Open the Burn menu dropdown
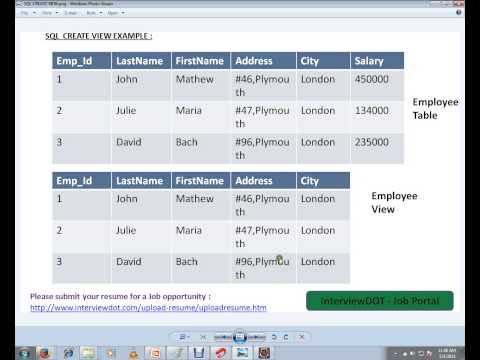This screenshot has height=360, width=480. [x=94, y=13]
